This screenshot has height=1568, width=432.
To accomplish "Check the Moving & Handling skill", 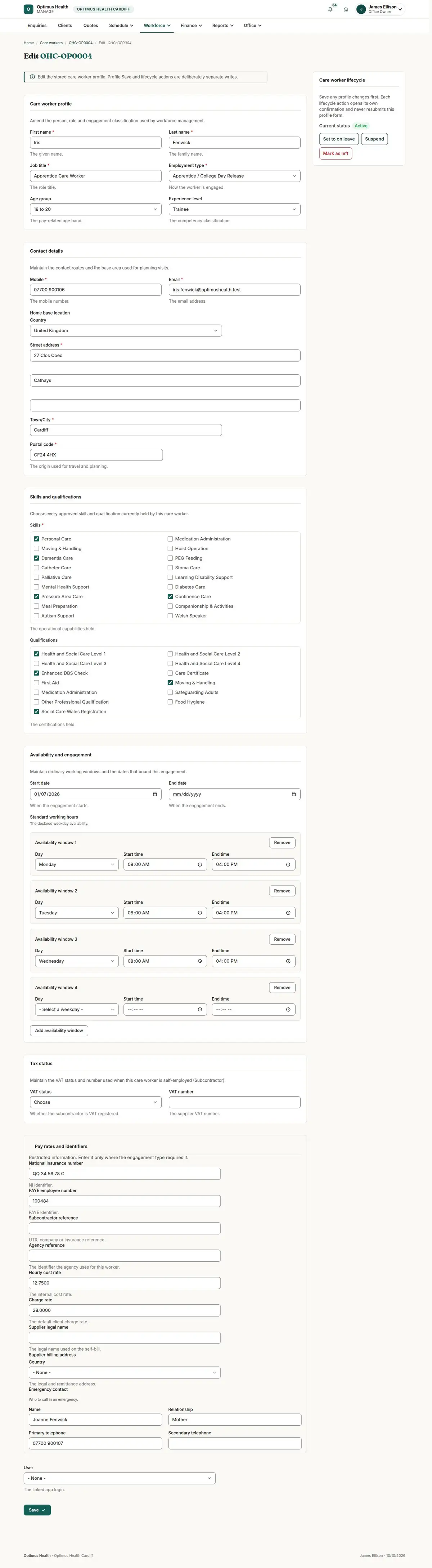I will point(36,548).
